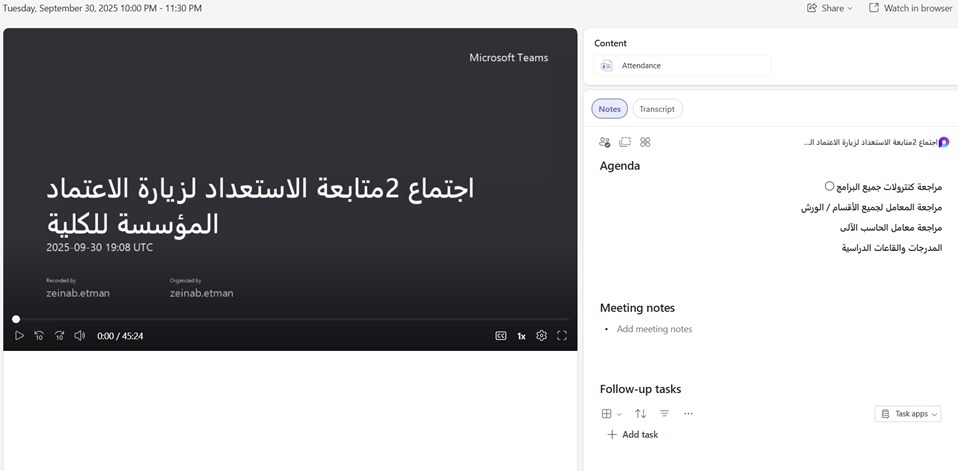Click the Loop components grid icon in notes
The width and height of the screenshot is (958, 471).
point(645,142)
